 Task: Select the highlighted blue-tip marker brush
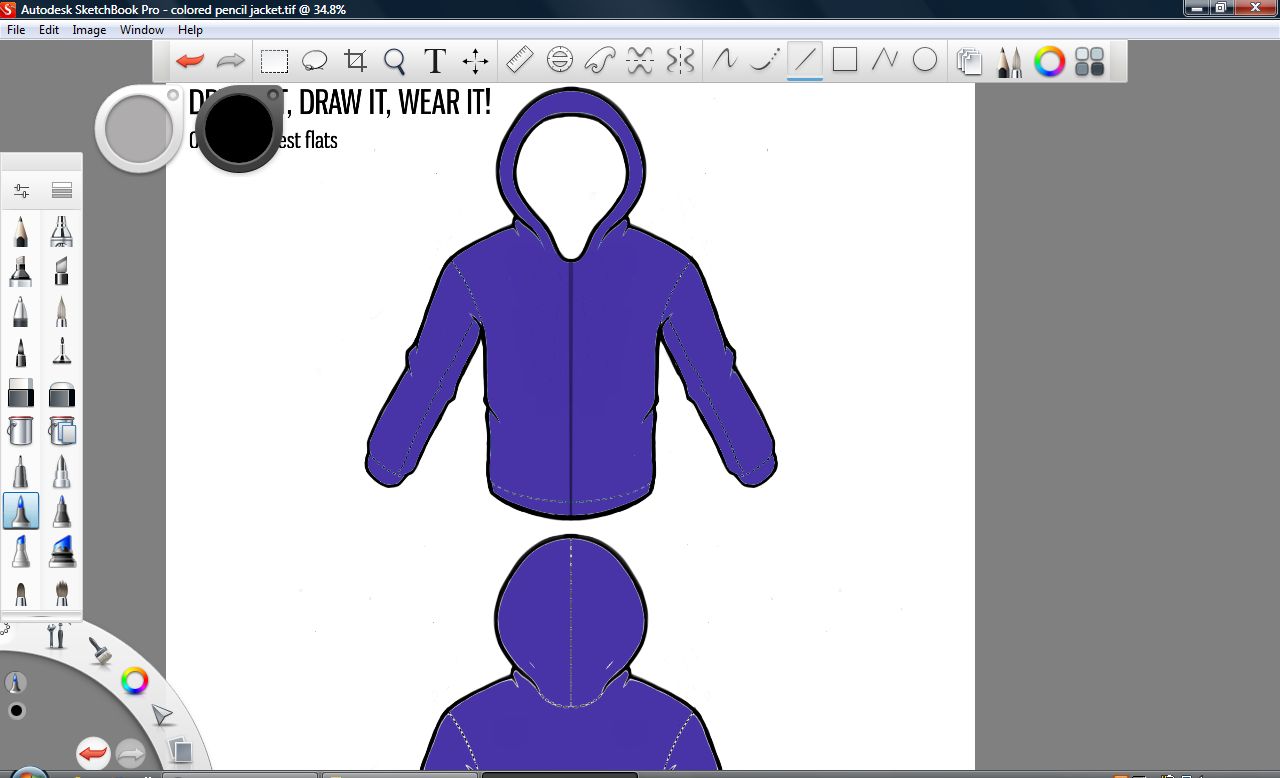21,511
